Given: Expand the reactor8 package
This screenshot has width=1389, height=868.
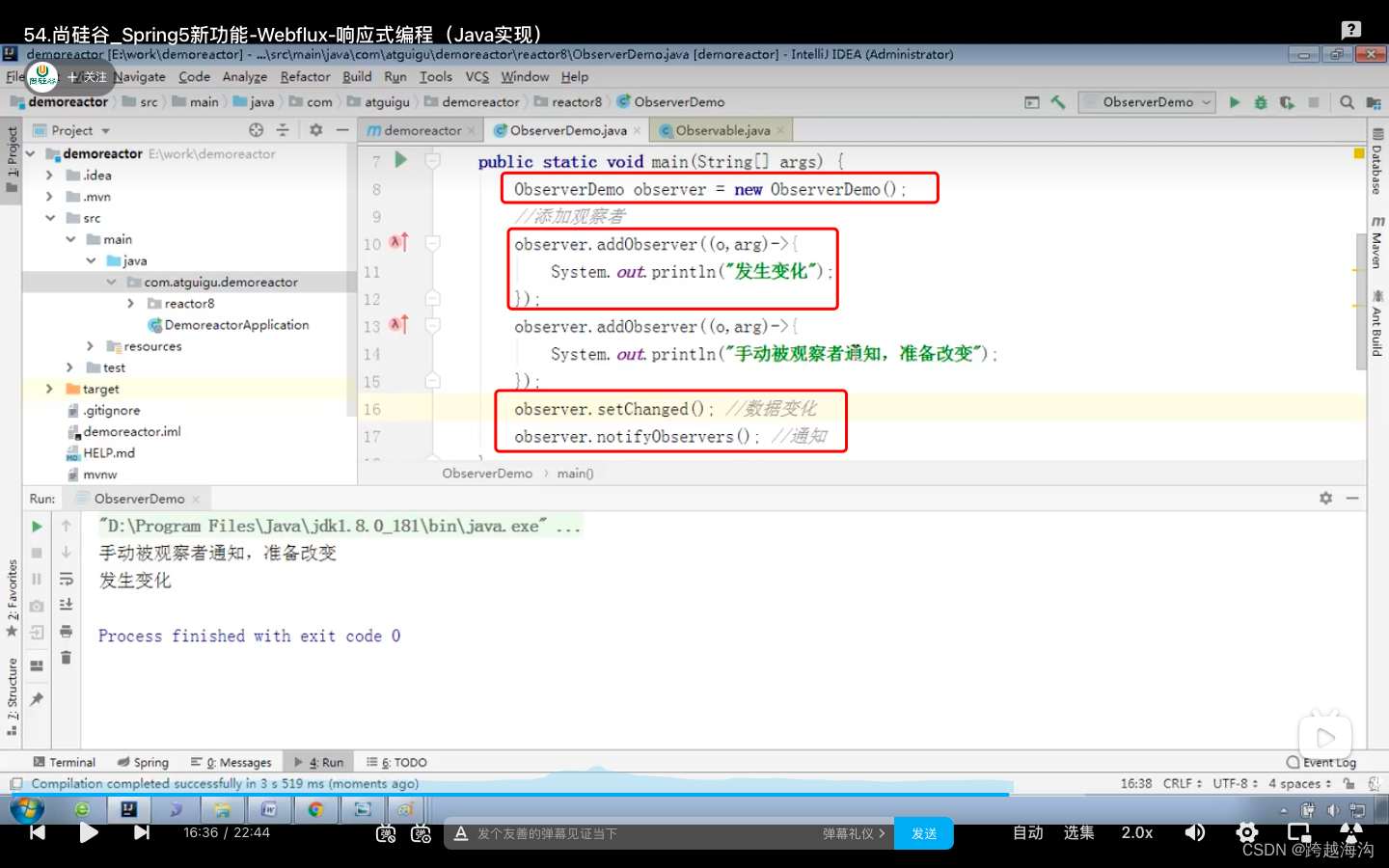Looking at the screenshot, I should click(x=131, y=304).
